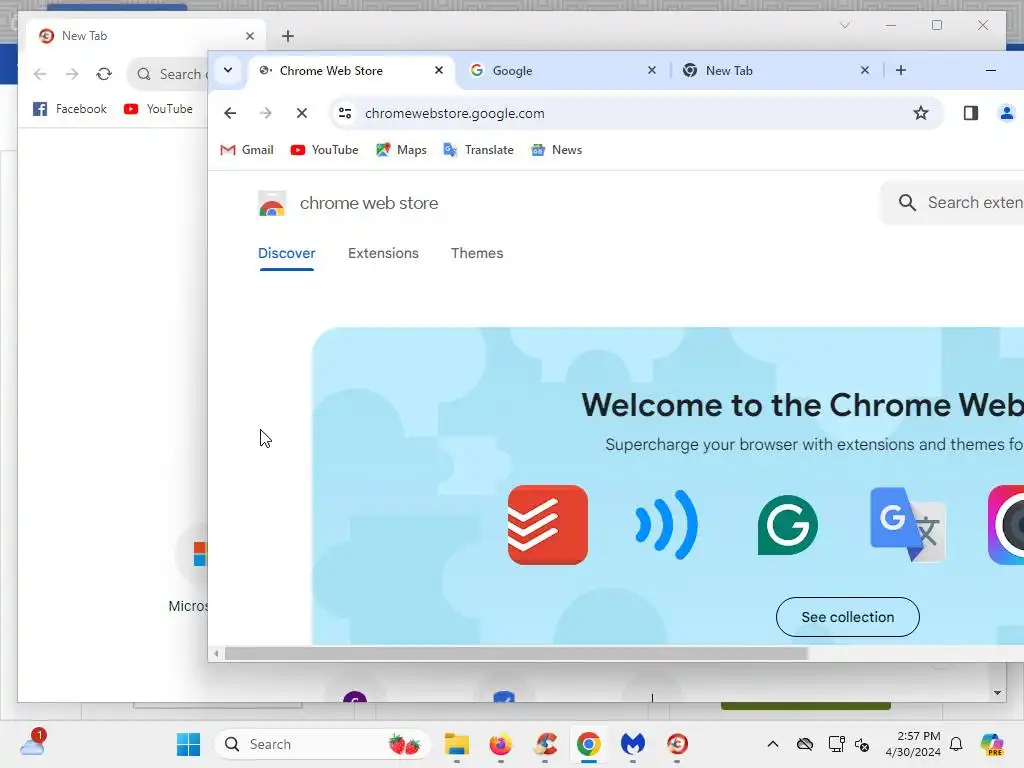
Task: Go back in Chrome
Action: pos(230,113)
